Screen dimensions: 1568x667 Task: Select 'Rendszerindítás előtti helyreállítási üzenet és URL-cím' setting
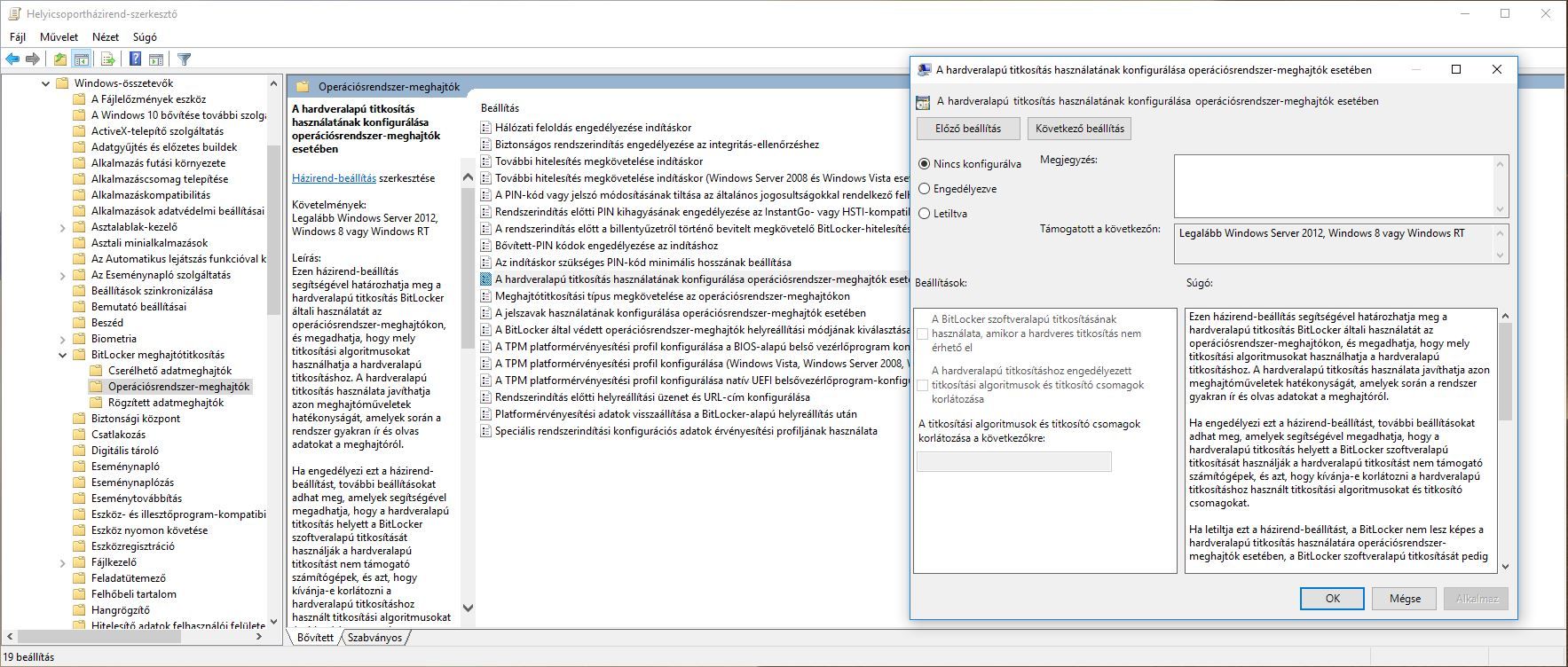(652, 397)
